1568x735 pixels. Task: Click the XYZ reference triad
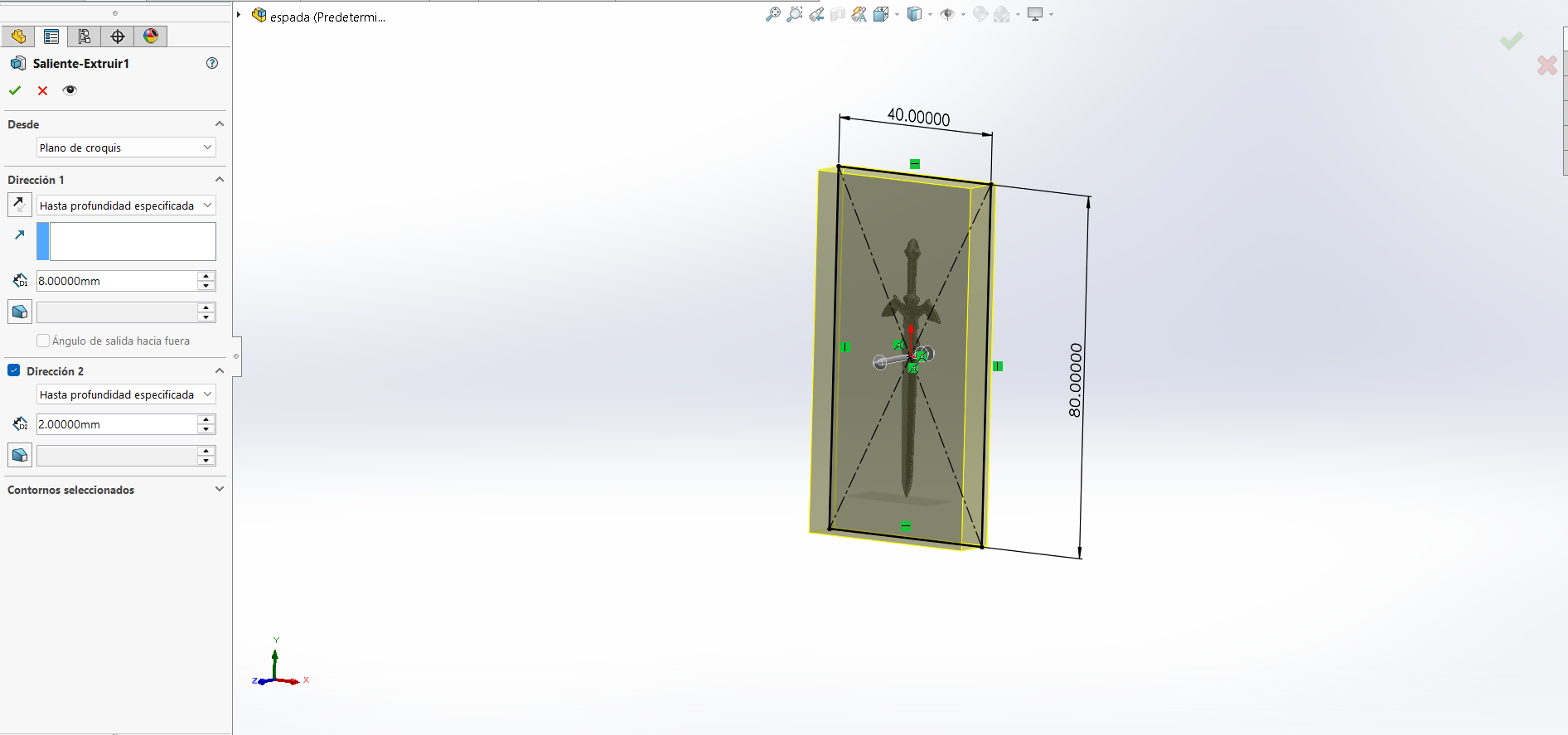point(279,661)
